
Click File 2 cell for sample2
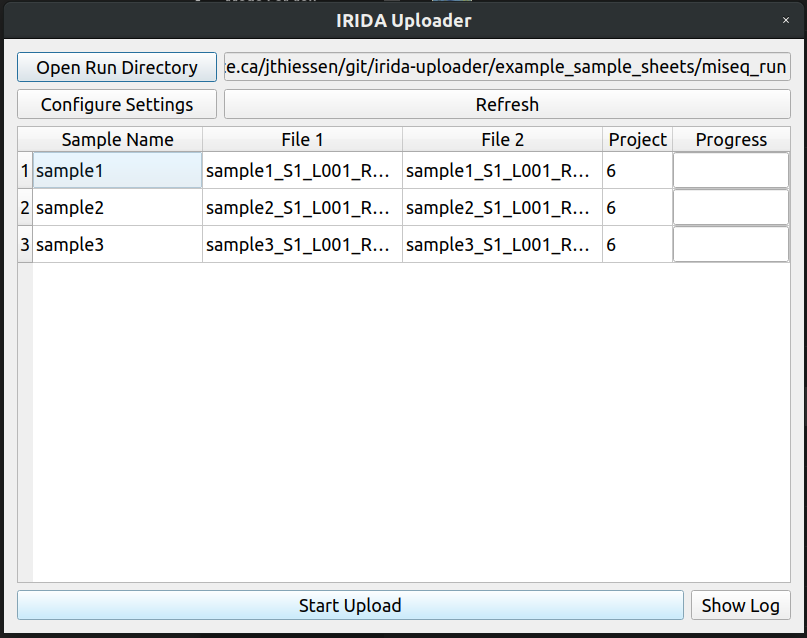pos(502,207)
